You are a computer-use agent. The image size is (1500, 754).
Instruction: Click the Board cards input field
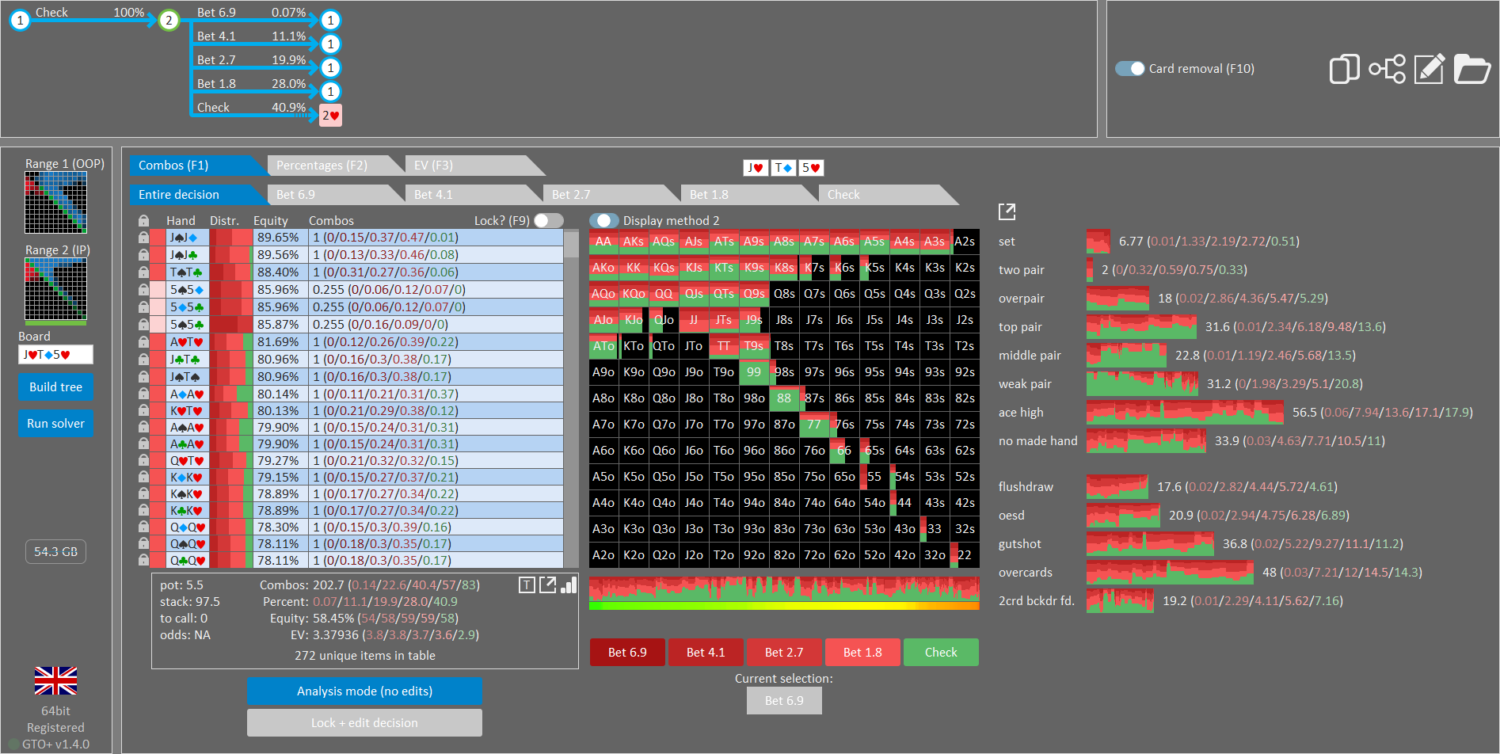click(55, 355)
